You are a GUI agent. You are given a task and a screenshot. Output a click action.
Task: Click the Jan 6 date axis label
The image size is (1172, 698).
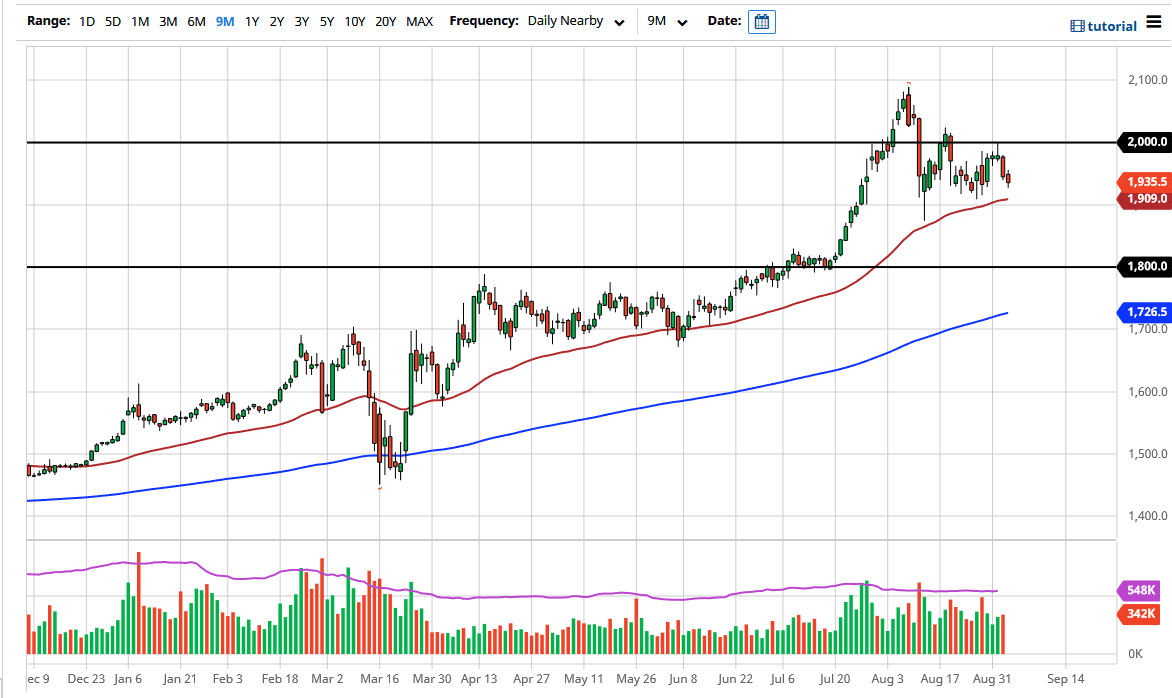pyautogui.click(x=128, y=679)
